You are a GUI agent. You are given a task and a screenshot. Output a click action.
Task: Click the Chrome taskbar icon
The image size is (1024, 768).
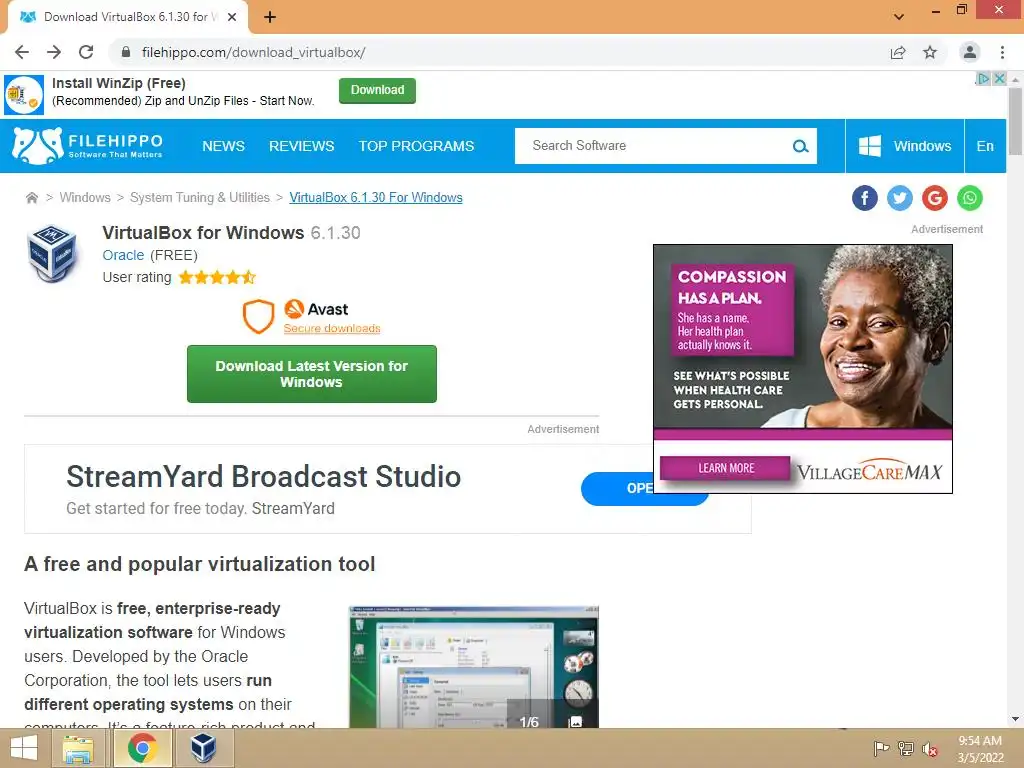coord(142,748)
